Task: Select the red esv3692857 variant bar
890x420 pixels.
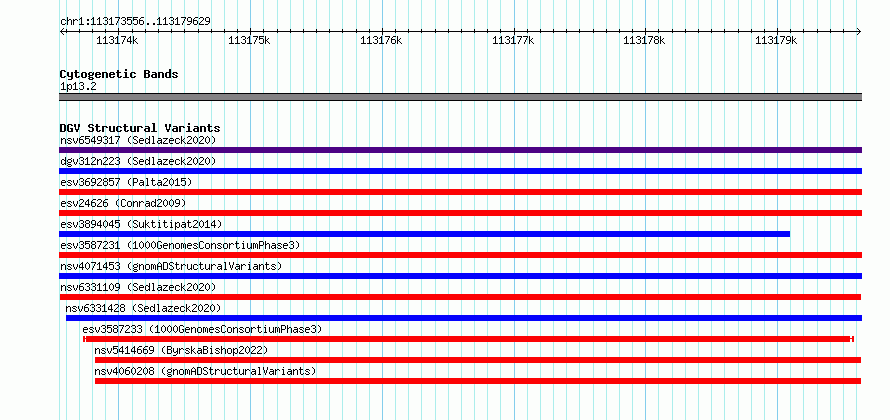Action: pyautogui.click(x=460, y=192)
